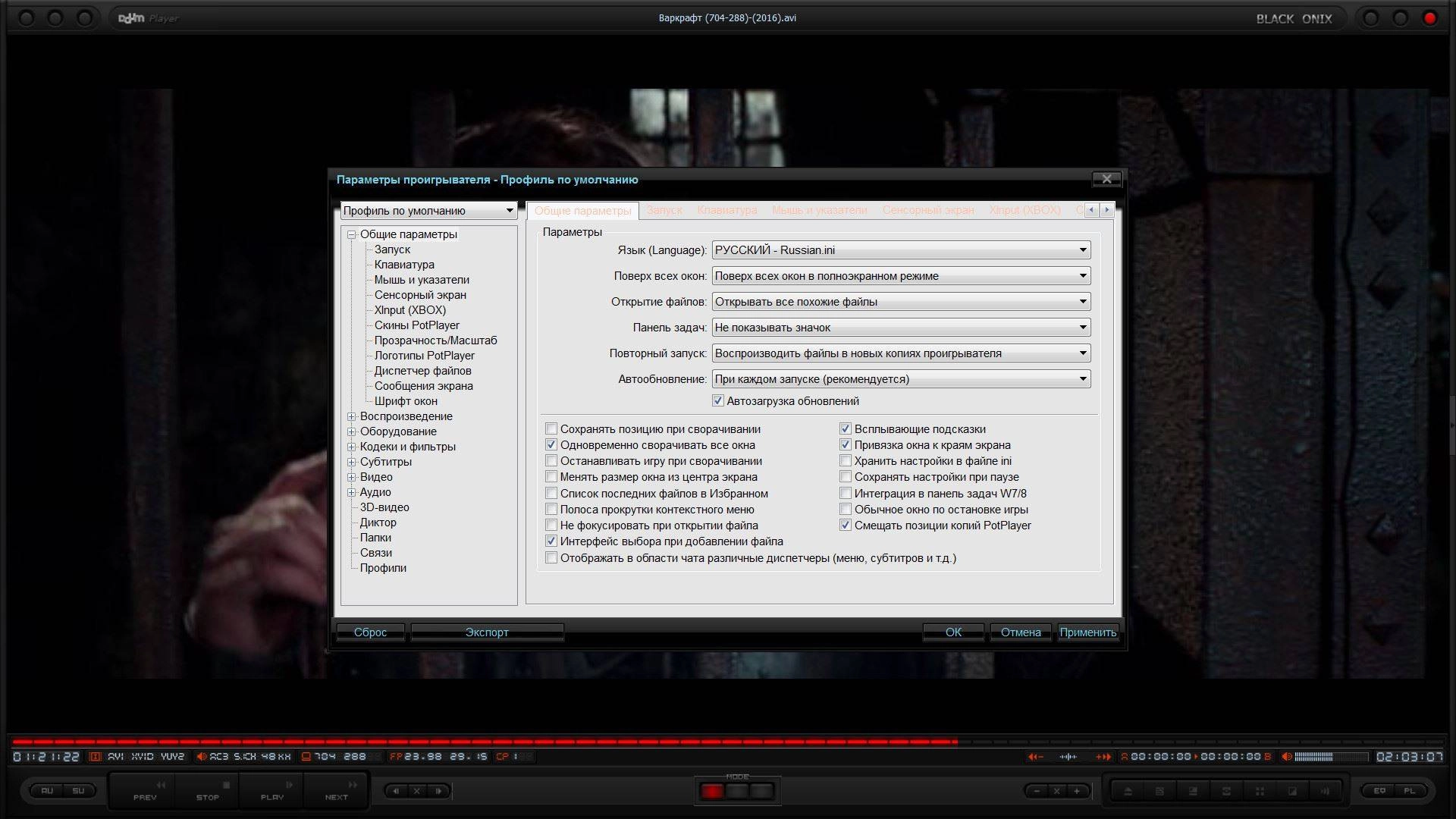Viewport: 1456px width, 819px height.
Task: Expand the Воспроизведение tree node
Action: point(351,416)
